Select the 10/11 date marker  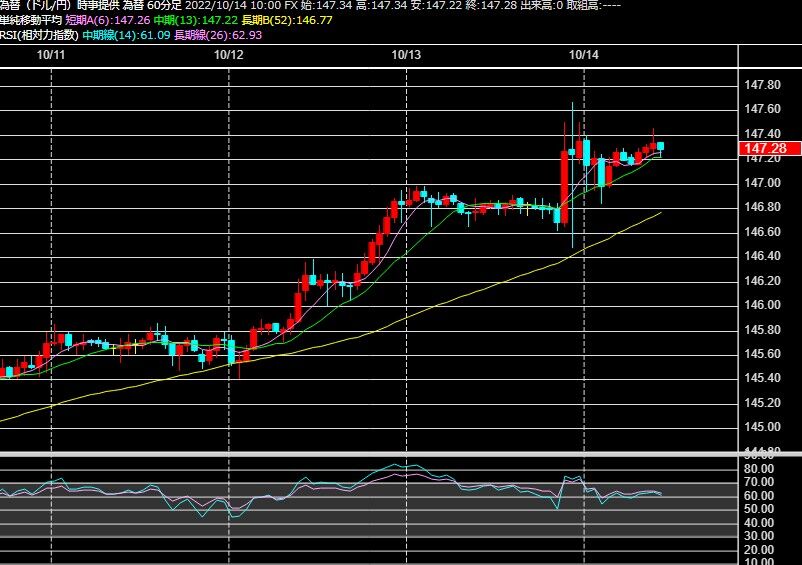click(51, 55)
